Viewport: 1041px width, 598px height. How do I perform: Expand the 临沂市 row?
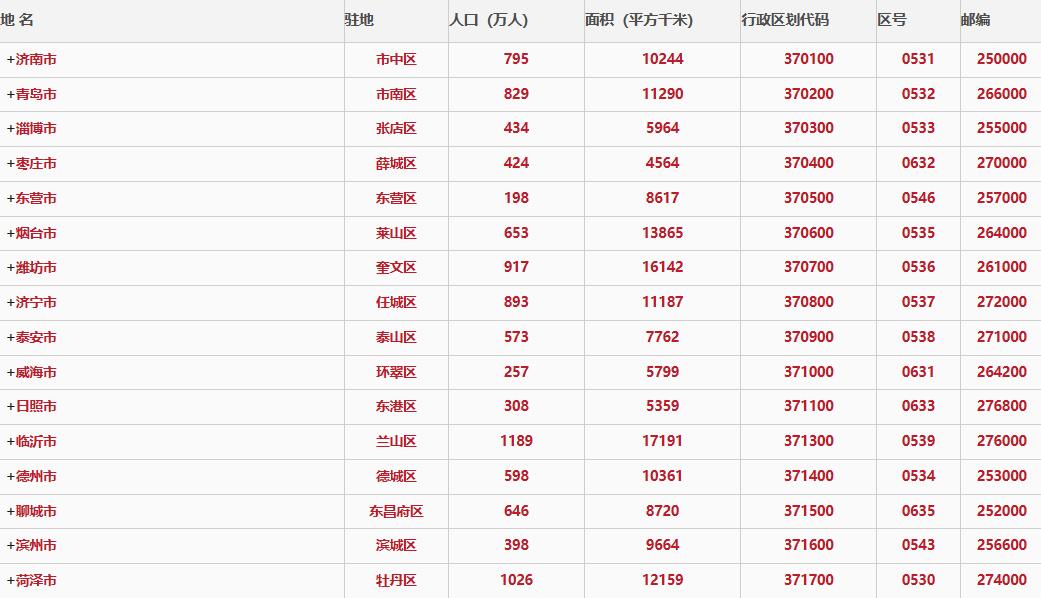[x=31, y=442]
